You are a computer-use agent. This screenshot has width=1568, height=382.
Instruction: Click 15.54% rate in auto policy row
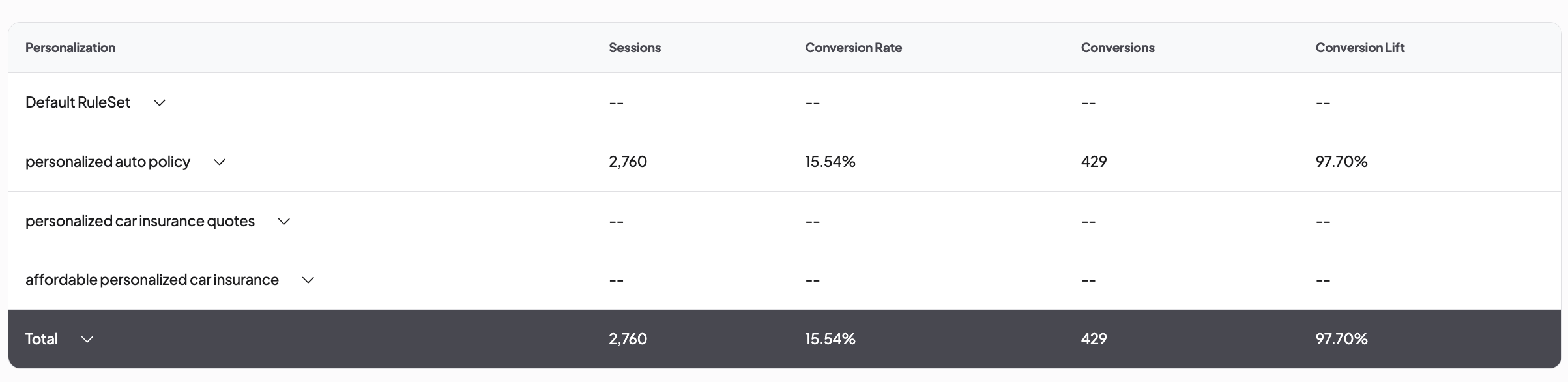(x=830, y=162)
